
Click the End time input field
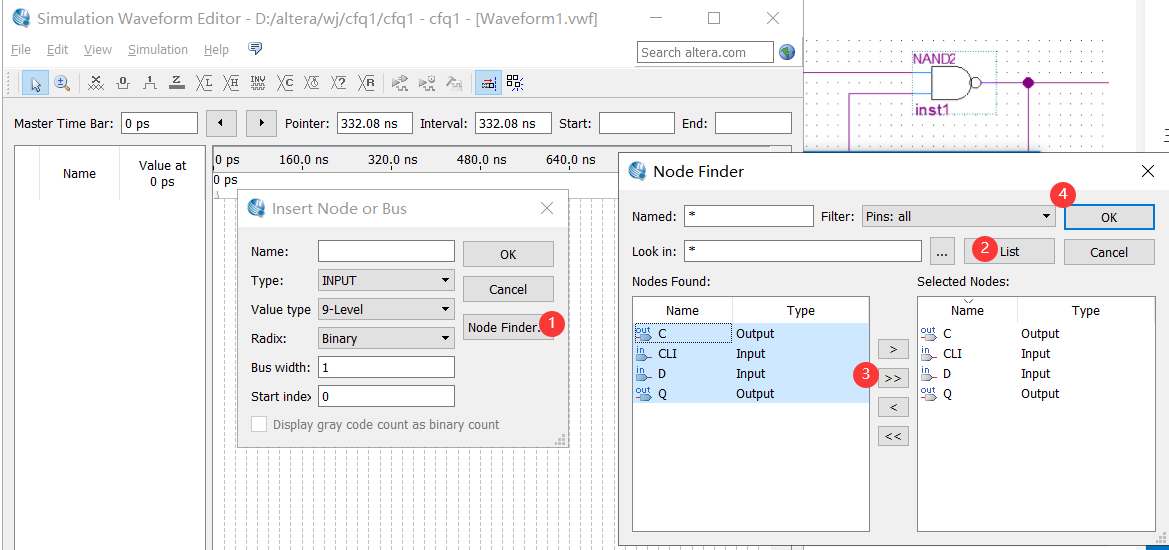(753, 123)
